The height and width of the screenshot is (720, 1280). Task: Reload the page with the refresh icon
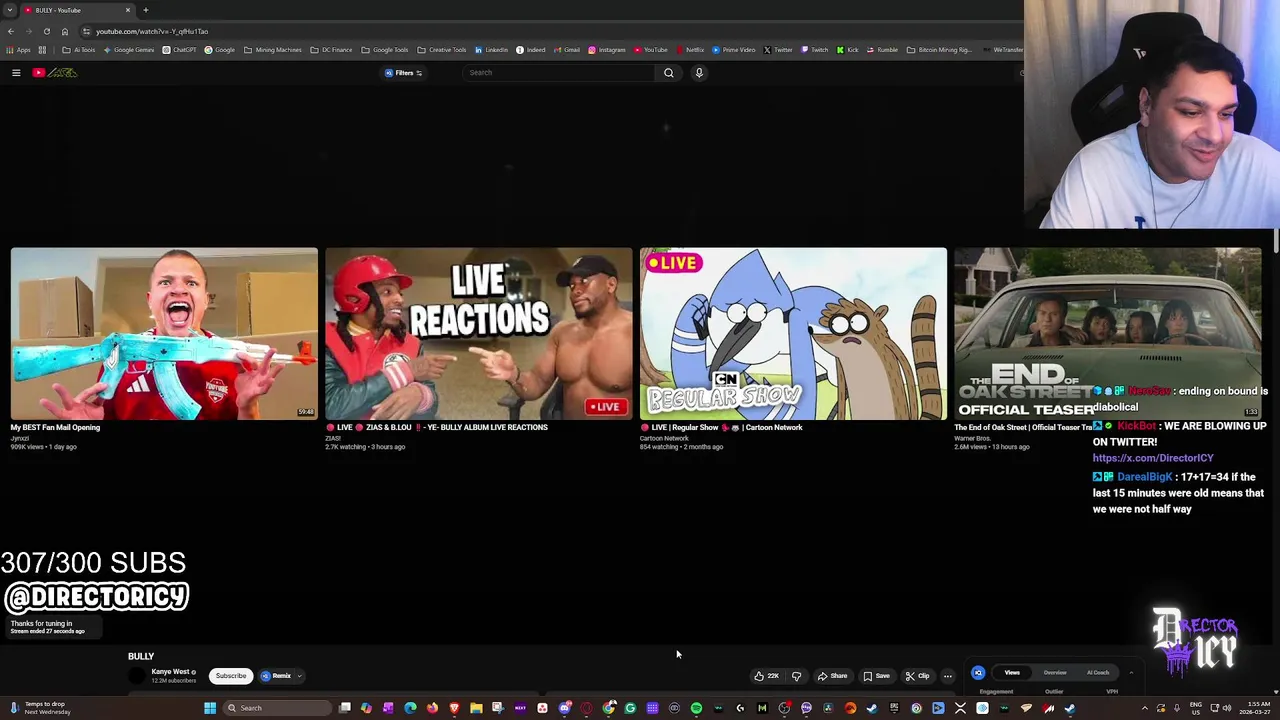coord(46,31)
